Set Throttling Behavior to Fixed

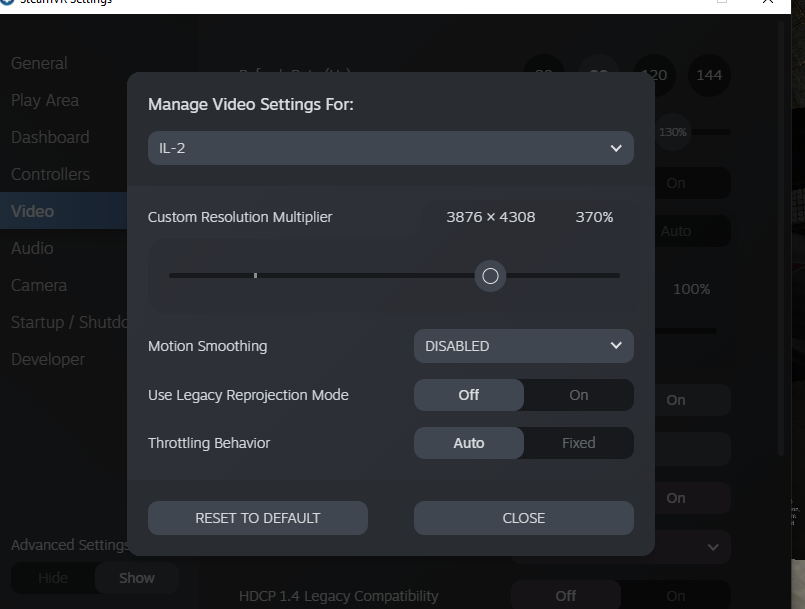578,443
